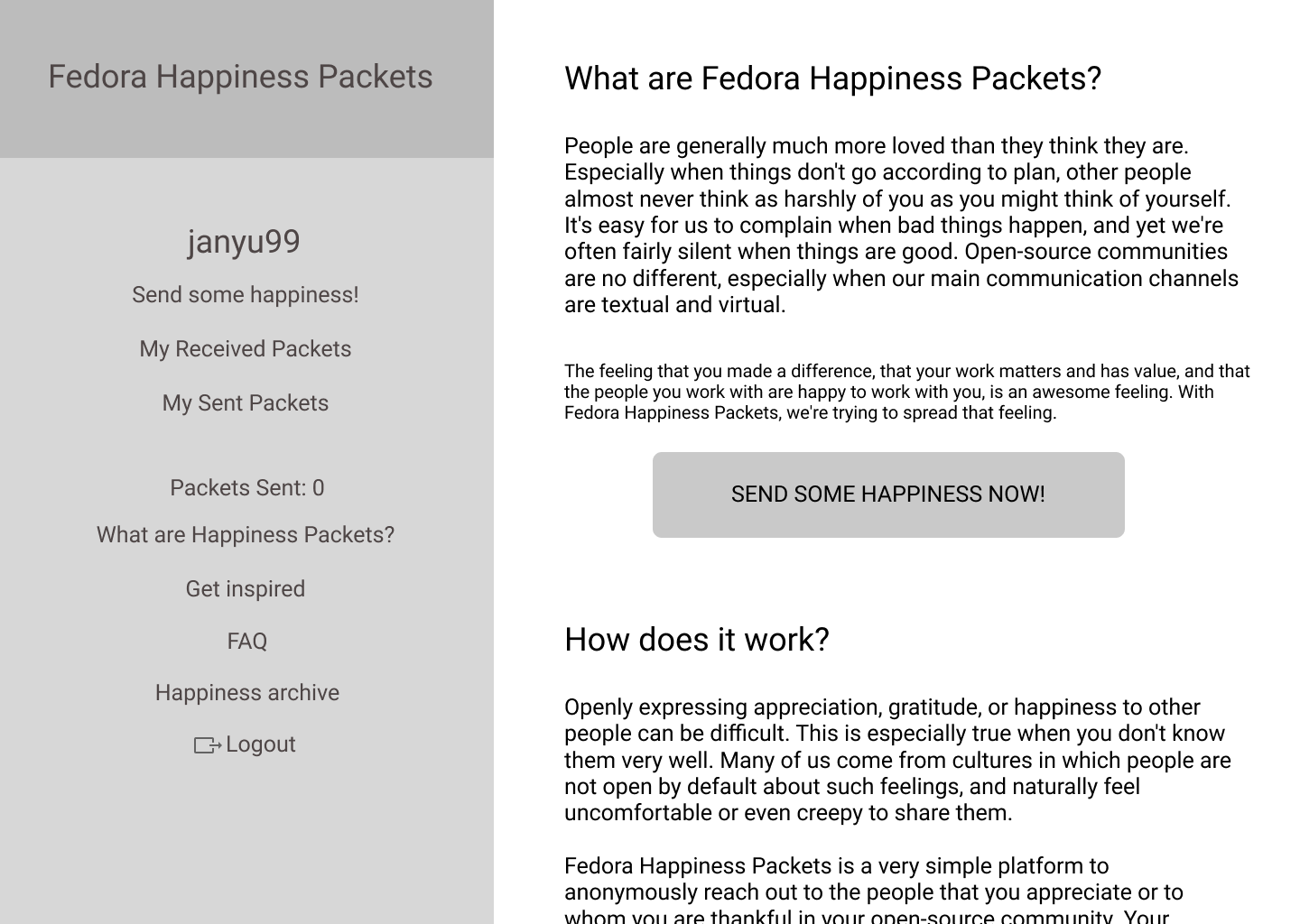The image size is (1300, 924).
Task: Open My Received Packets
Action: [x=246, y=349]
